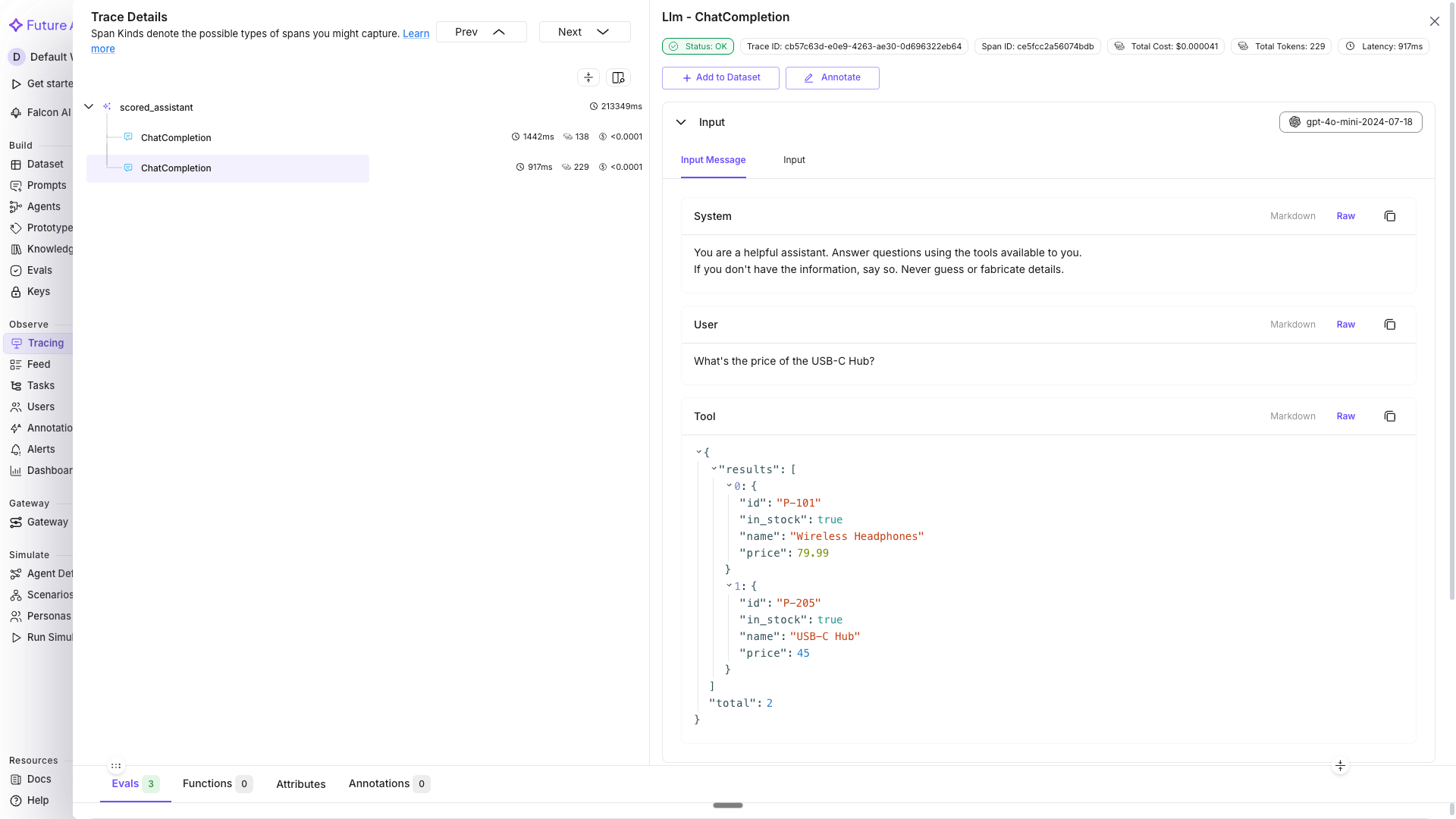View the User message as Markdown

tap(1293, 325)
